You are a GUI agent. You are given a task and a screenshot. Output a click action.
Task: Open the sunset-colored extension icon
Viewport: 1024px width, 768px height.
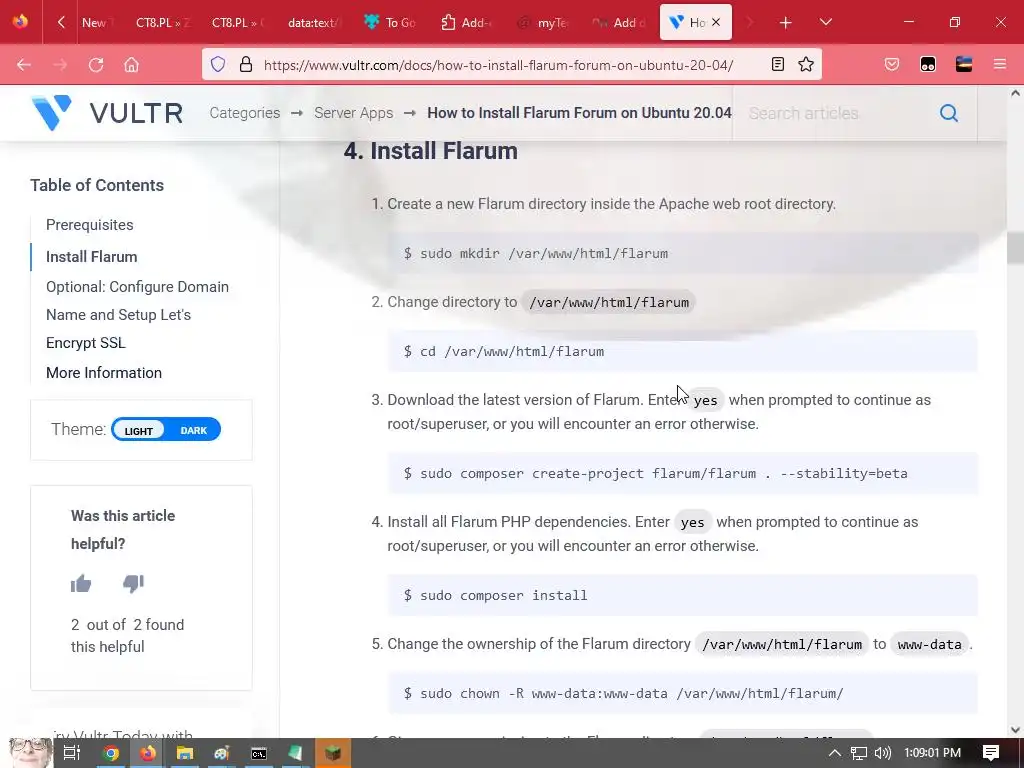[963, 64]
